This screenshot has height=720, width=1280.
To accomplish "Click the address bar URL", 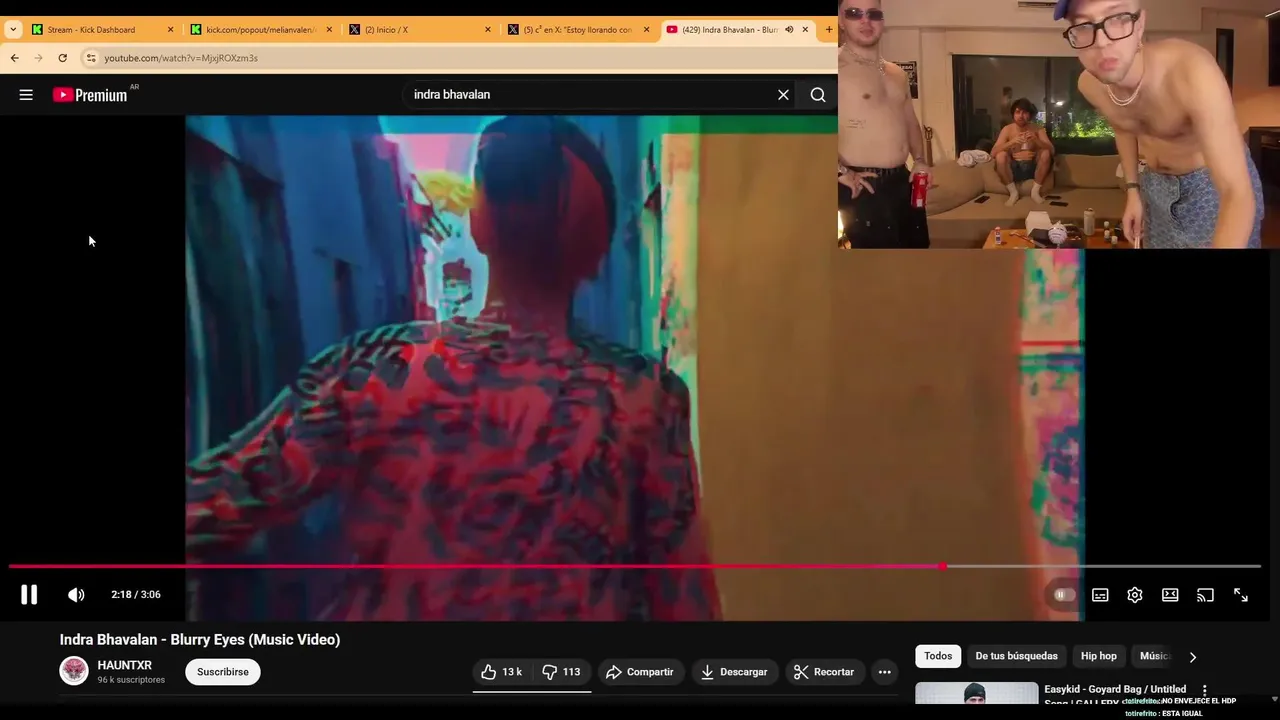I will click(181, 58).
